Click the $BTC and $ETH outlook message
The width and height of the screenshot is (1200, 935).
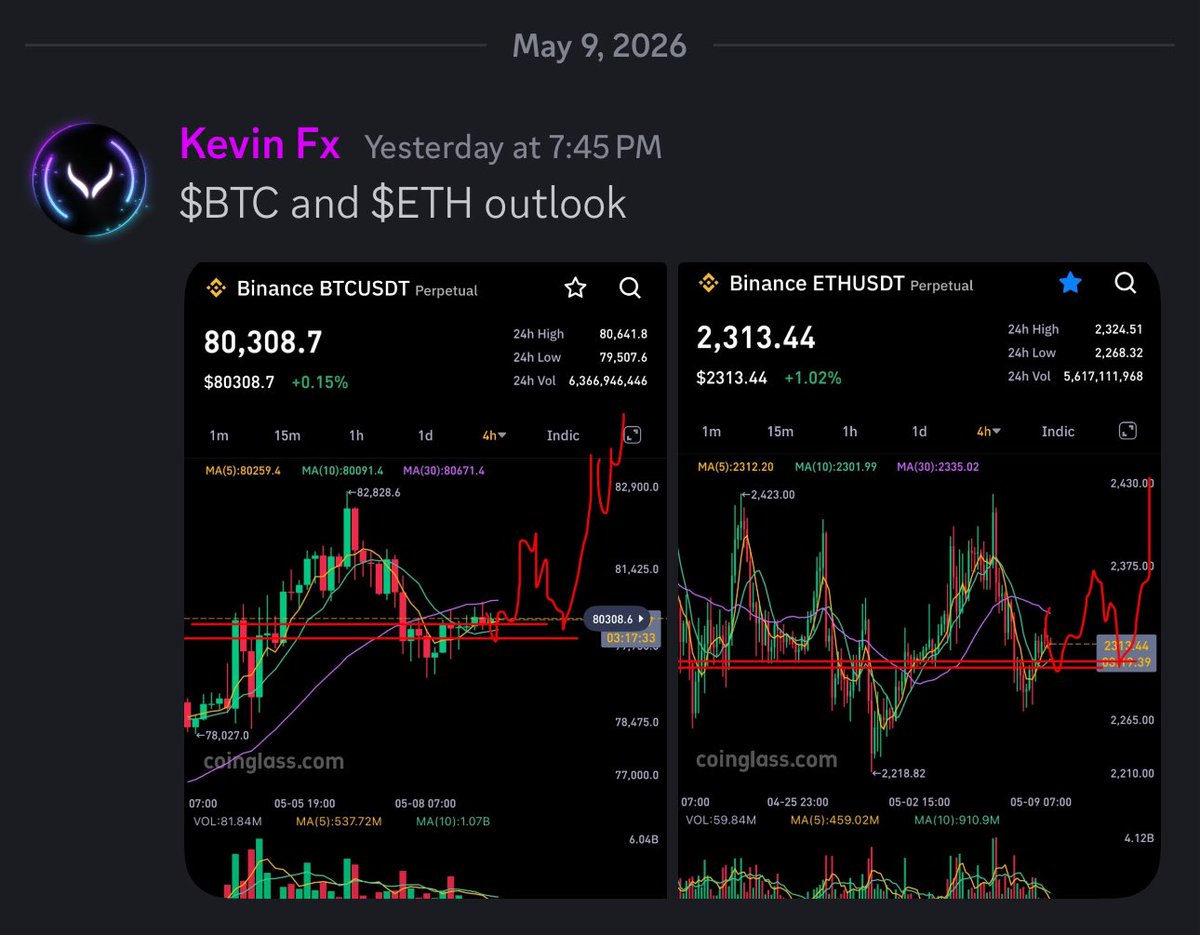(403, 203)
